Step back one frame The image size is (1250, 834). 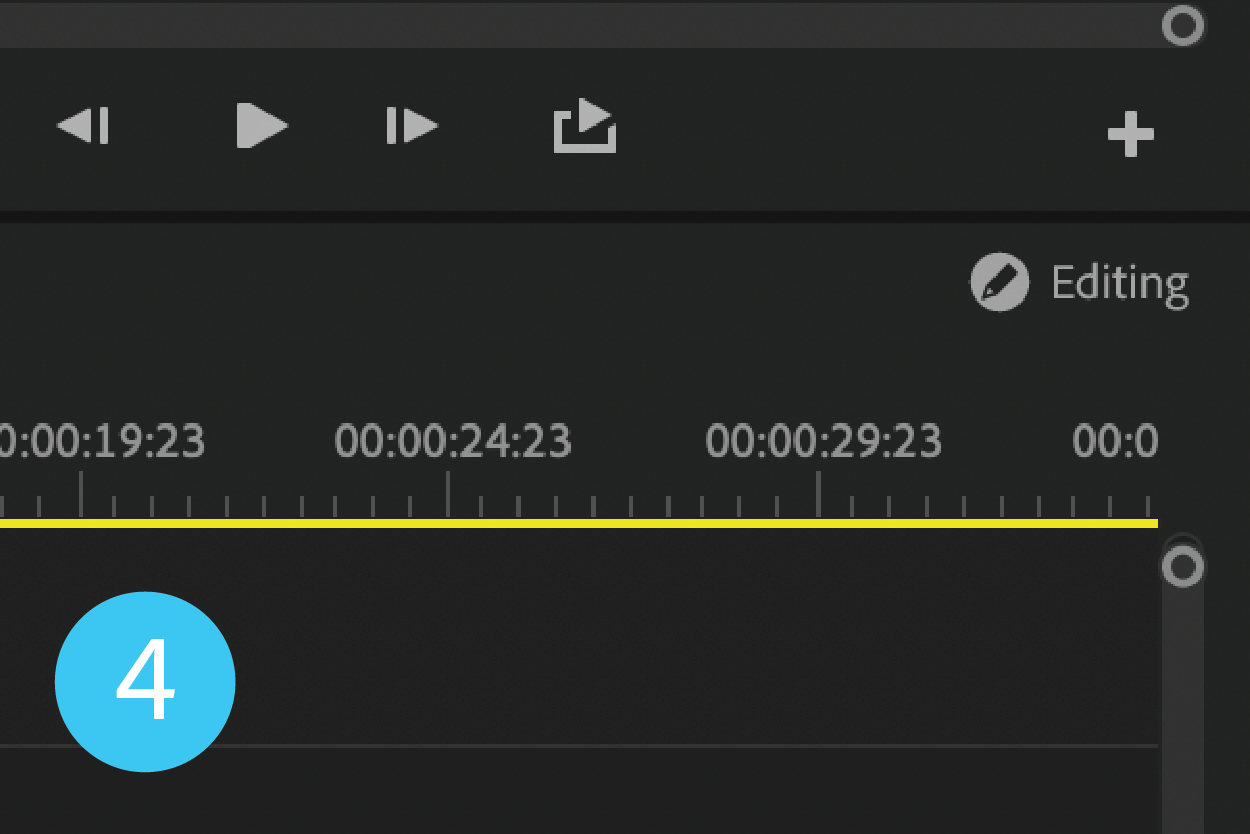pos(83,126)
